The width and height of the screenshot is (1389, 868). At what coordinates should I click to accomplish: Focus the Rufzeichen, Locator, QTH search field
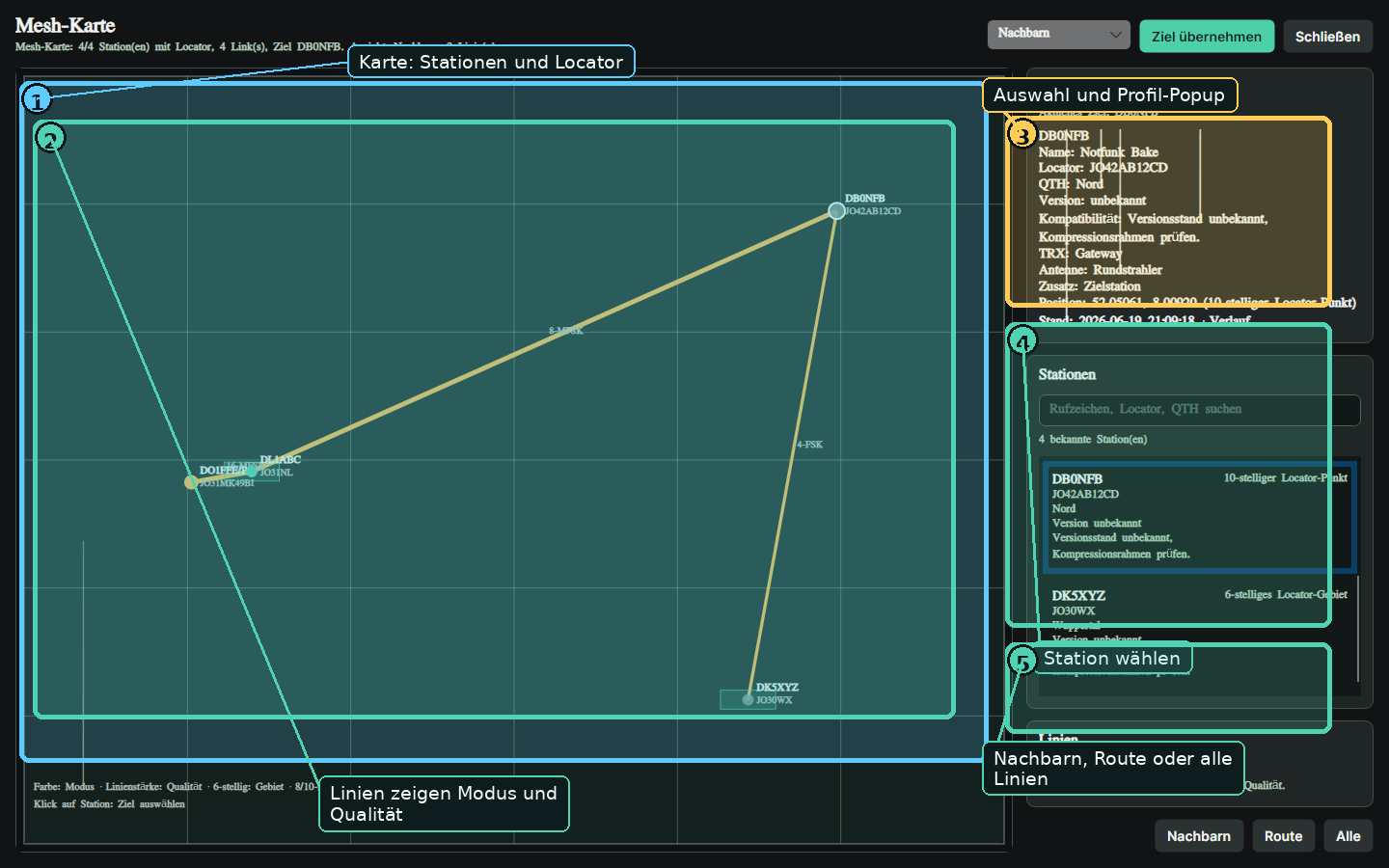tap(1199, 410)
